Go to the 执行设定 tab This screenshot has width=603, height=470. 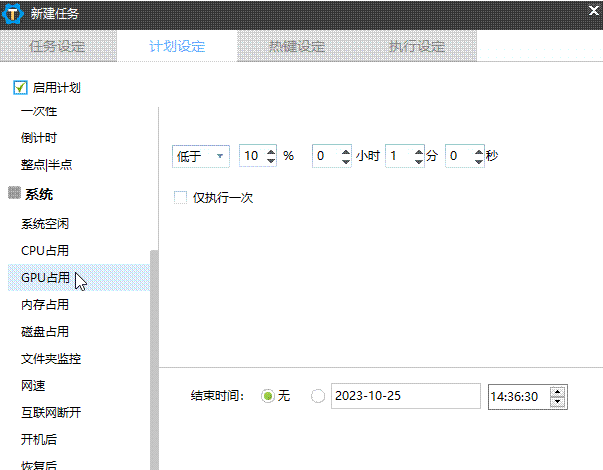417,46
